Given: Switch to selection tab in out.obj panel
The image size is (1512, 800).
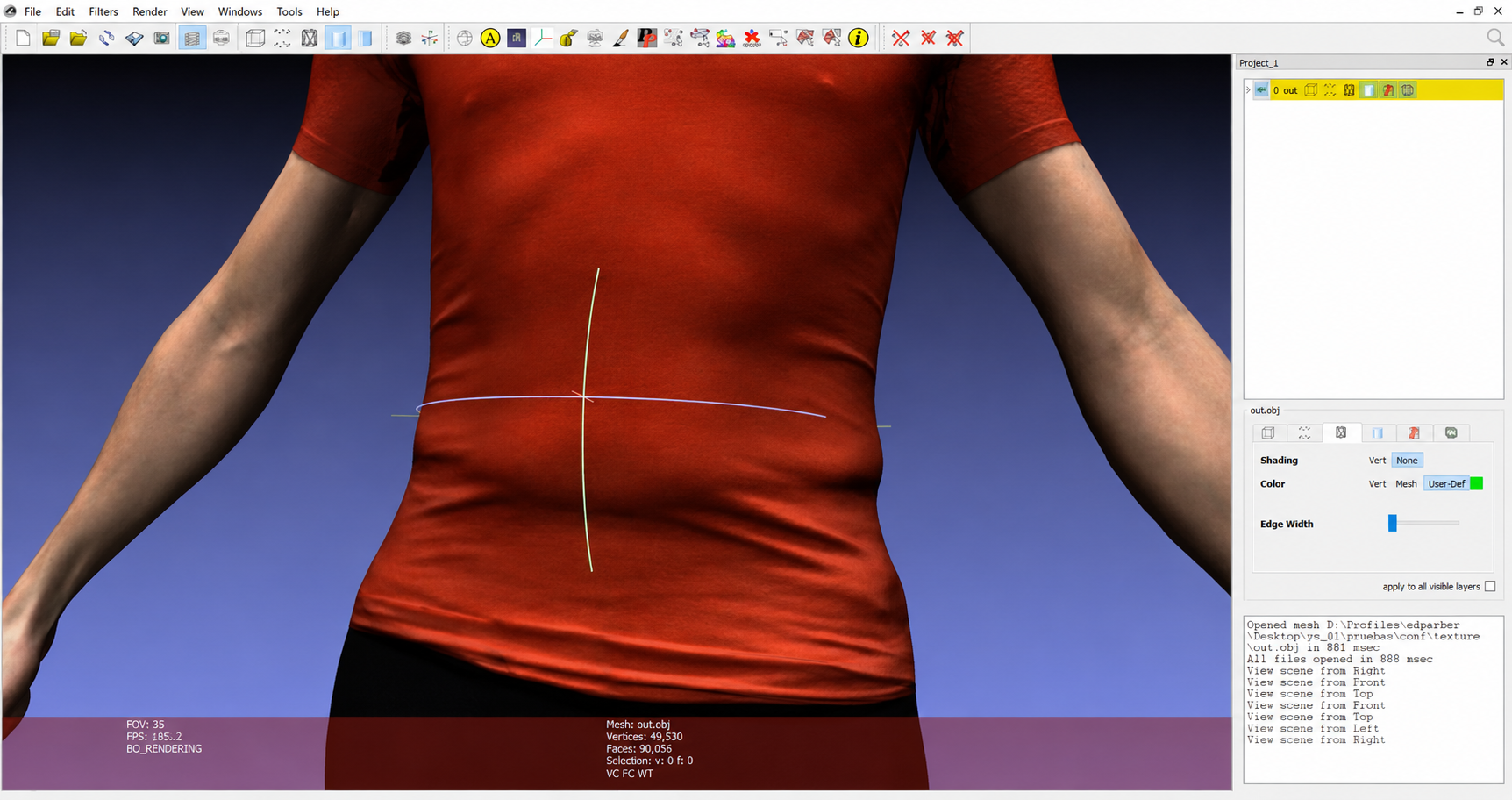Looking at the screenshot, I should click(1415, 433).
